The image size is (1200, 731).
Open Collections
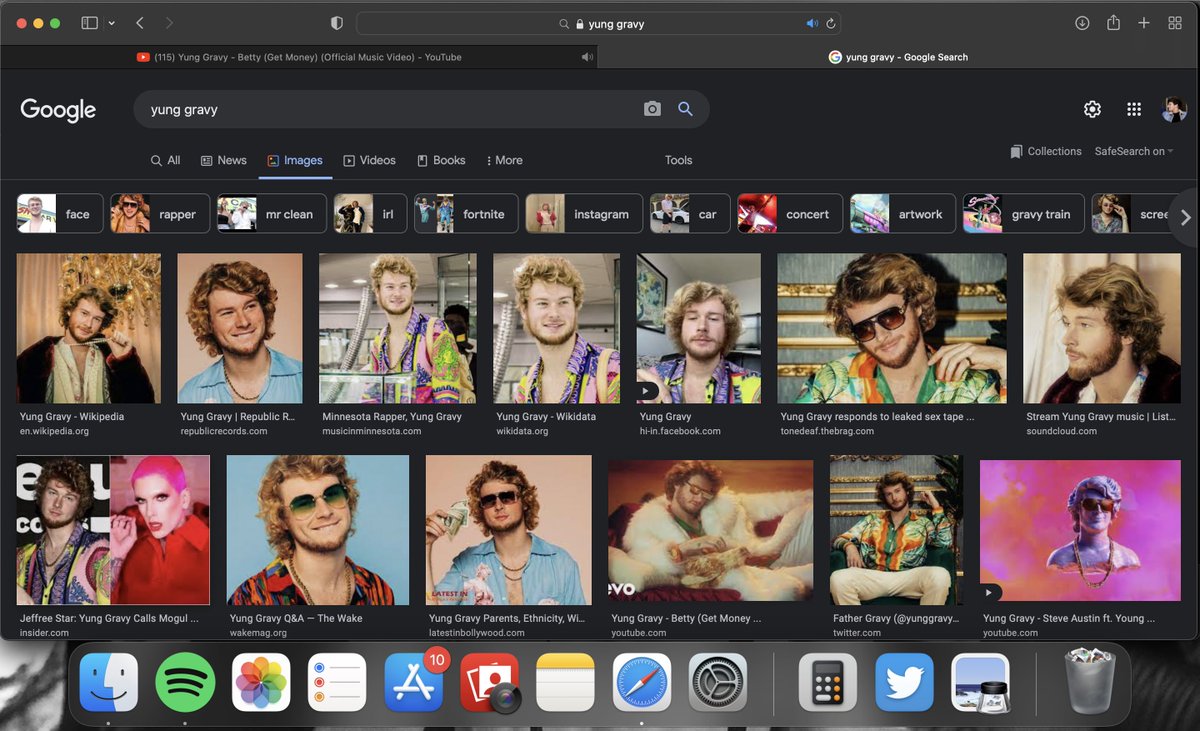pos(1046,151)
